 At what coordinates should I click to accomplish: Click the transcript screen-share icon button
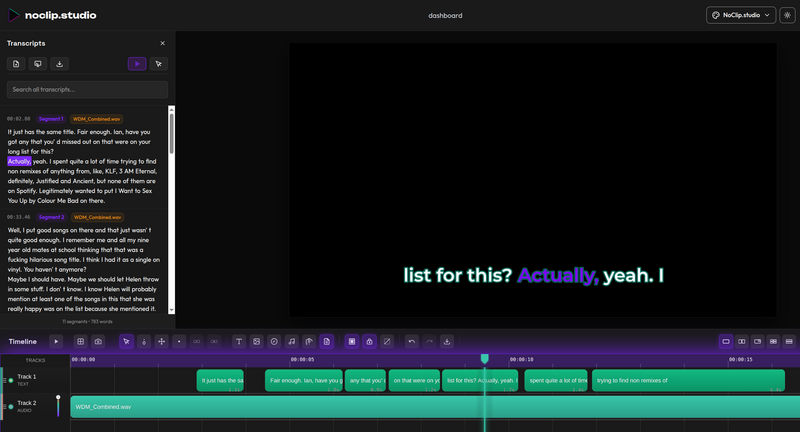pos(38,64)
